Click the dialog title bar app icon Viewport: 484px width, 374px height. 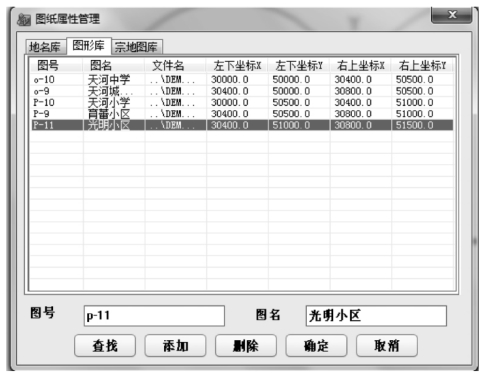tap(23, 20)
